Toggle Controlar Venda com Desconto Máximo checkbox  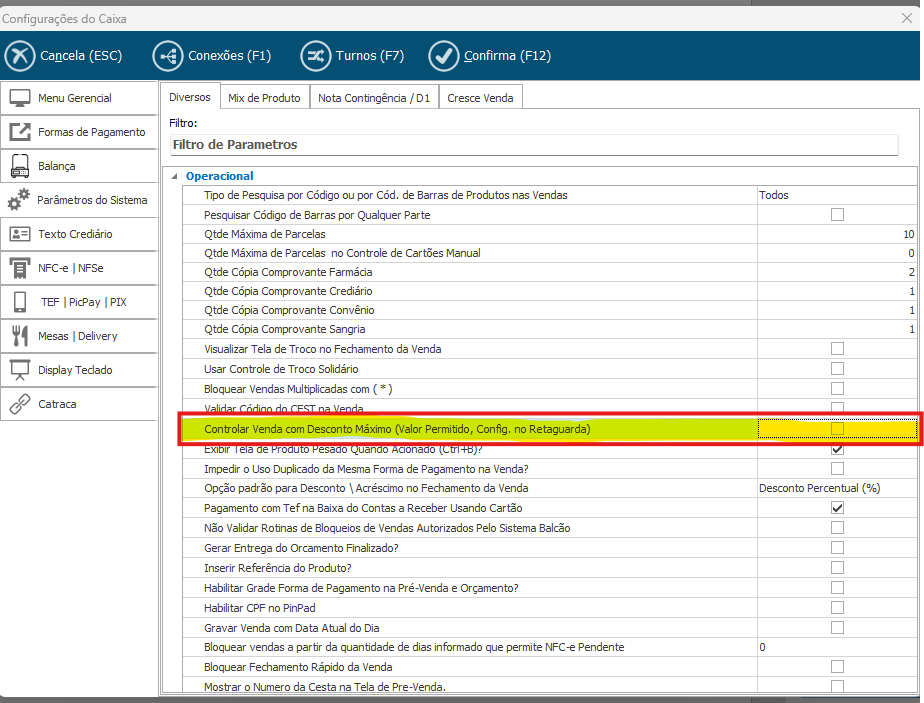pyautogui.click(x=837, y=429)
